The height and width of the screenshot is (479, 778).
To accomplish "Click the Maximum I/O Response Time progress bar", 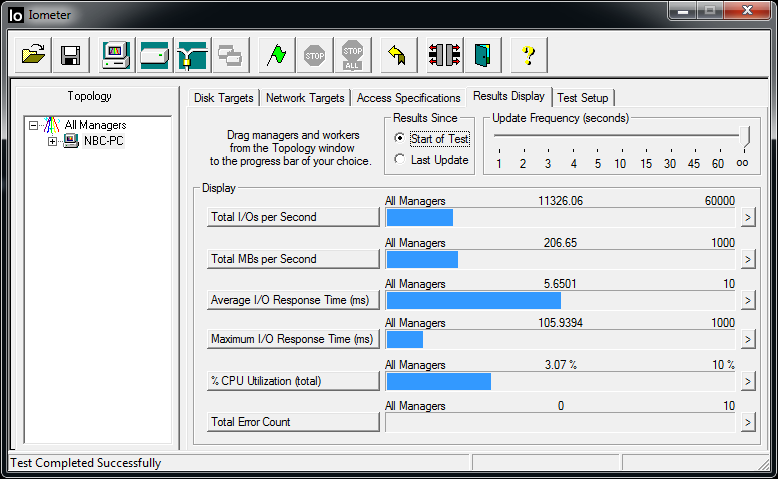I will (561, 340).
